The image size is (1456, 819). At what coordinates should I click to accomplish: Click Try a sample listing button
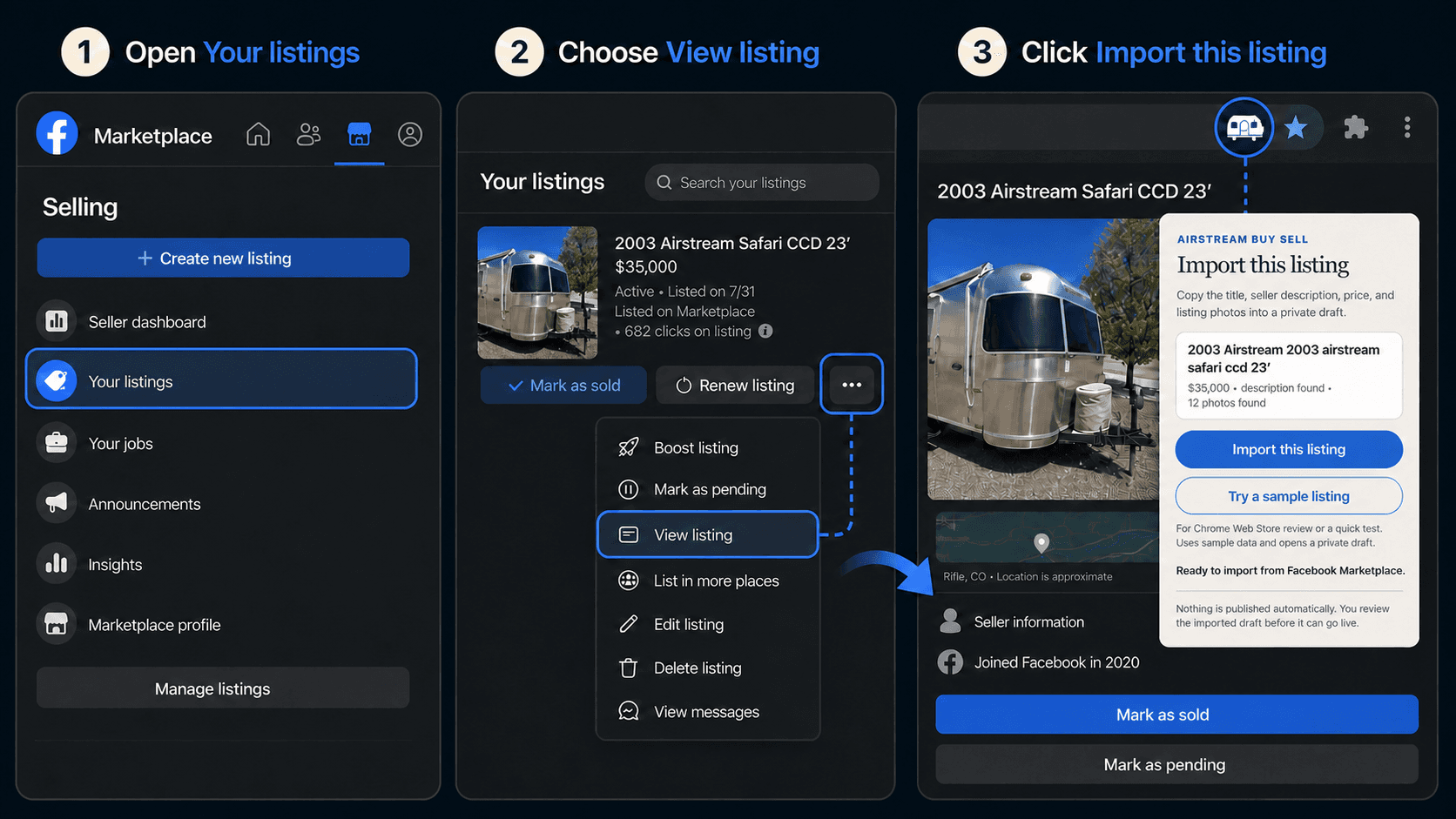pos(1289,496)
